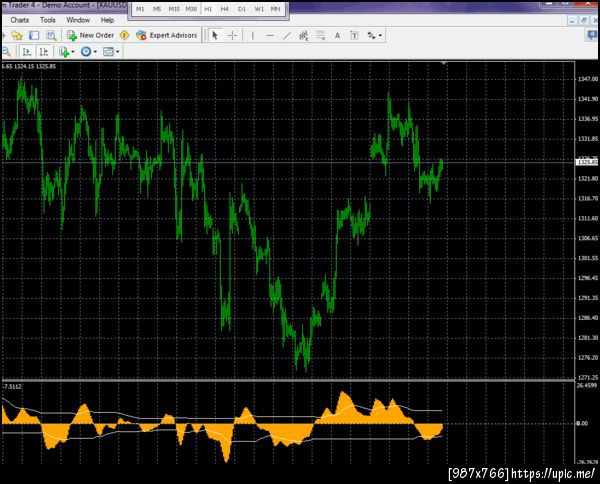Open the Window menu

[78, 20]
